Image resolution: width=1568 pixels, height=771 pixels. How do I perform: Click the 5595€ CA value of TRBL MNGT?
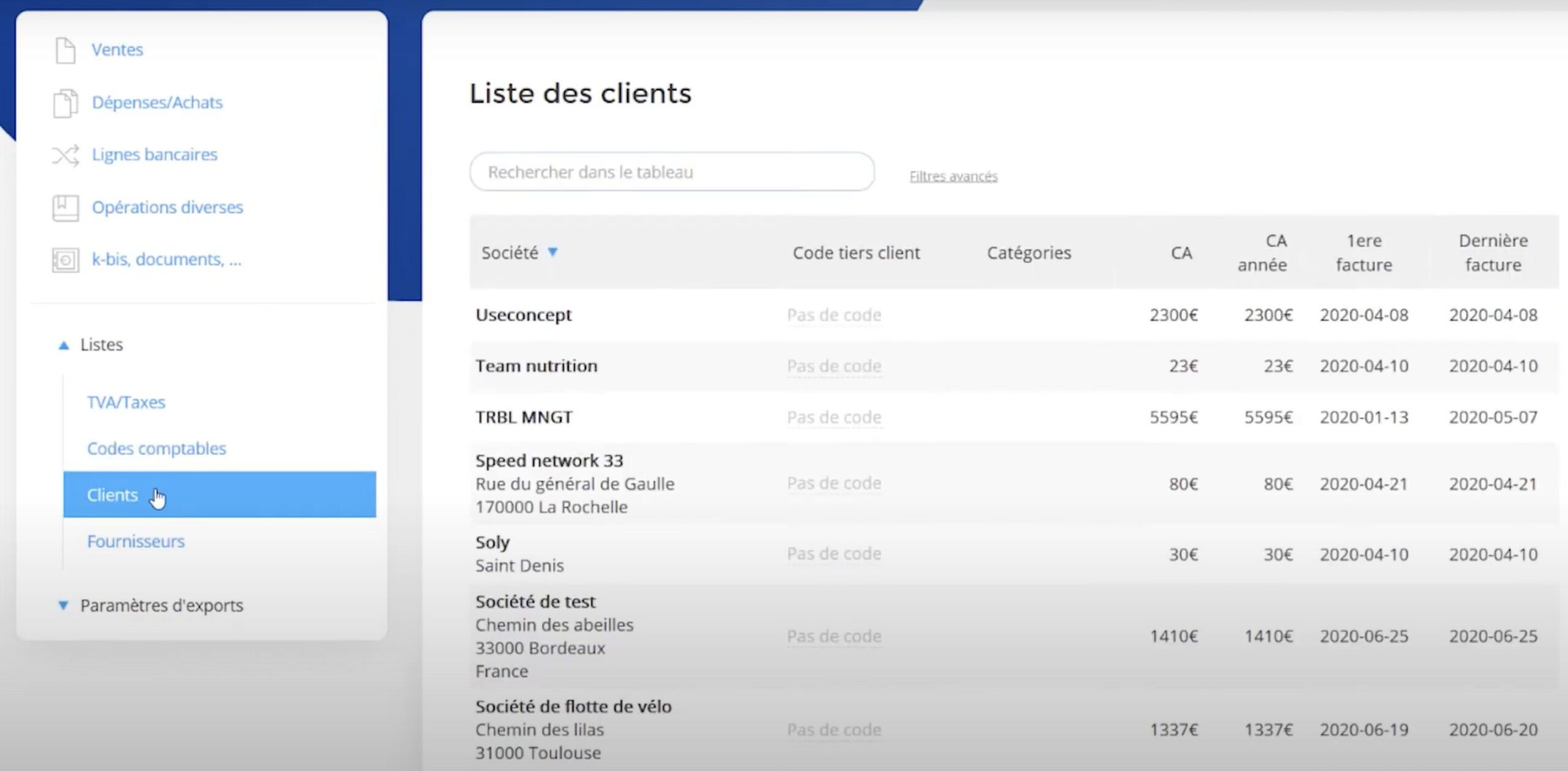pos(1174,417)
